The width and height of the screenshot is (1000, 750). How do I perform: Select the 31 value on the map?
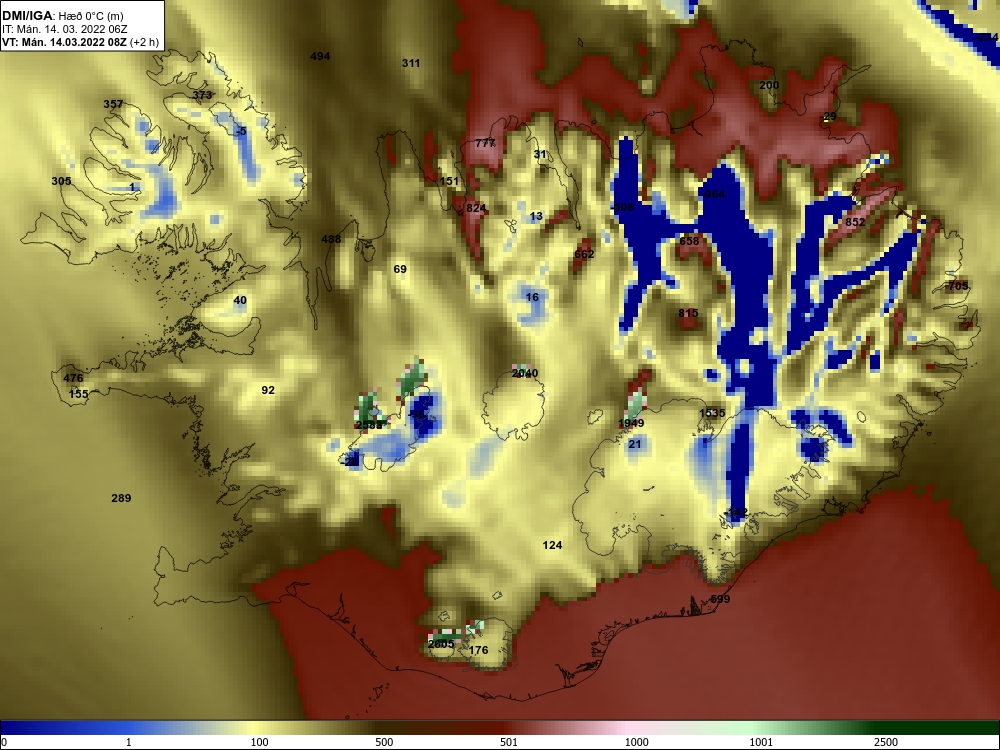[540, 154]
